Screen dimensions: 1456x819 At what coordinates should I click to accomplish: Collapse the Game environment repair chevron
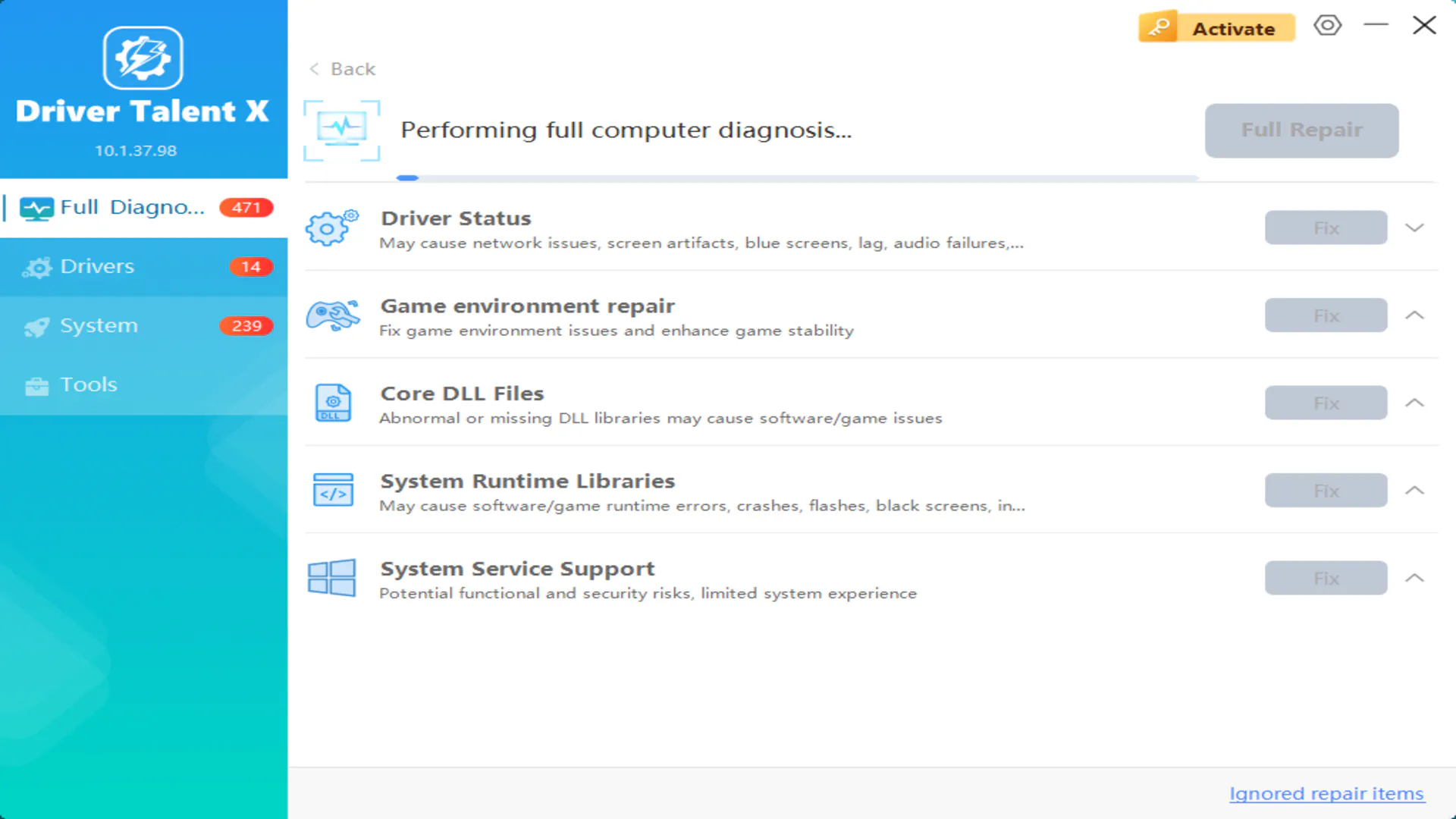(x=1414, y=315)
